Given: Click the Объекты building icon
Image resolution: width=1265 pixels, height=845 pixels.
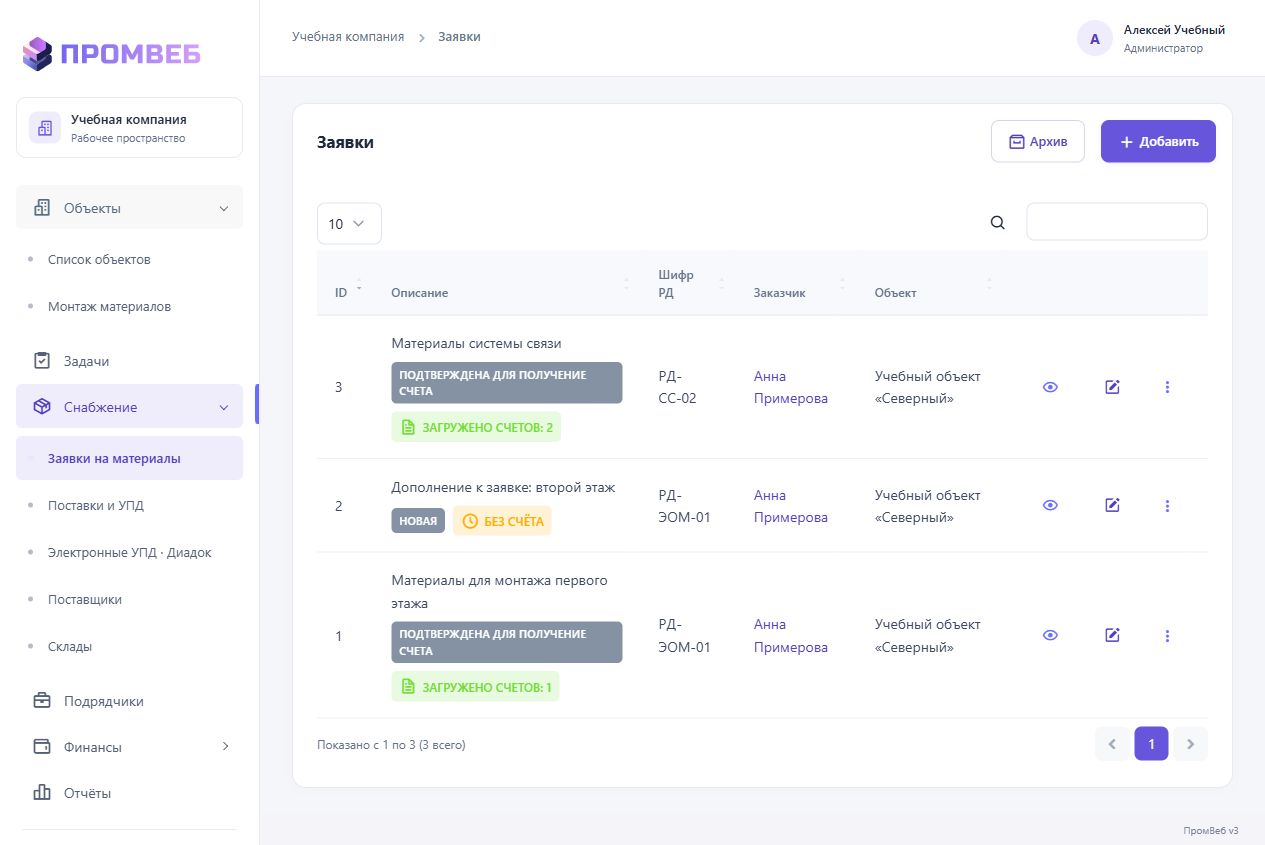Looking at the screenshot, I should click(42, 208).
